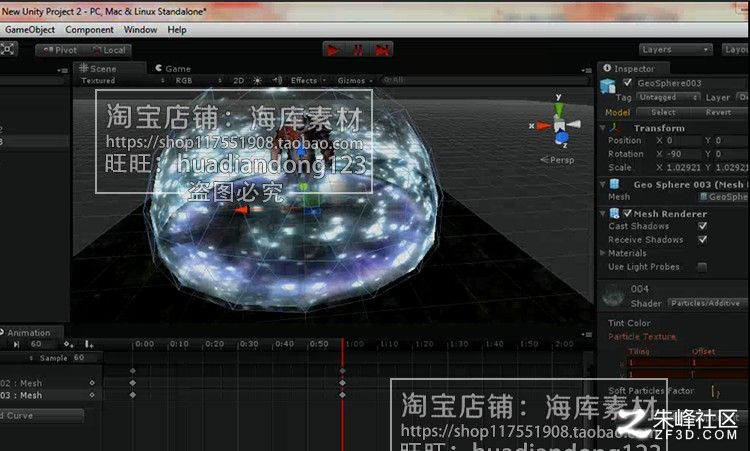The height and width of the screenshot is (451, 750).
Task: Open the Layout dropdown at top right
Action: 735,50
